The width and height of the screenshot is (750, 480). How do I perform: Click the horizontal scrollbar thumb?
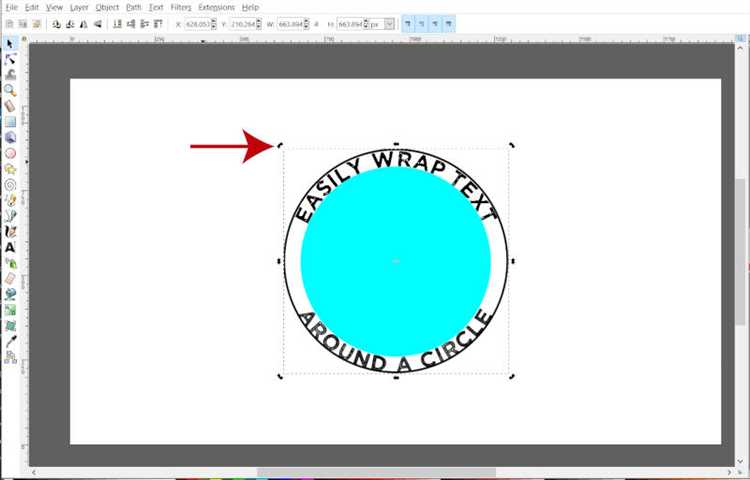[376, 472]
